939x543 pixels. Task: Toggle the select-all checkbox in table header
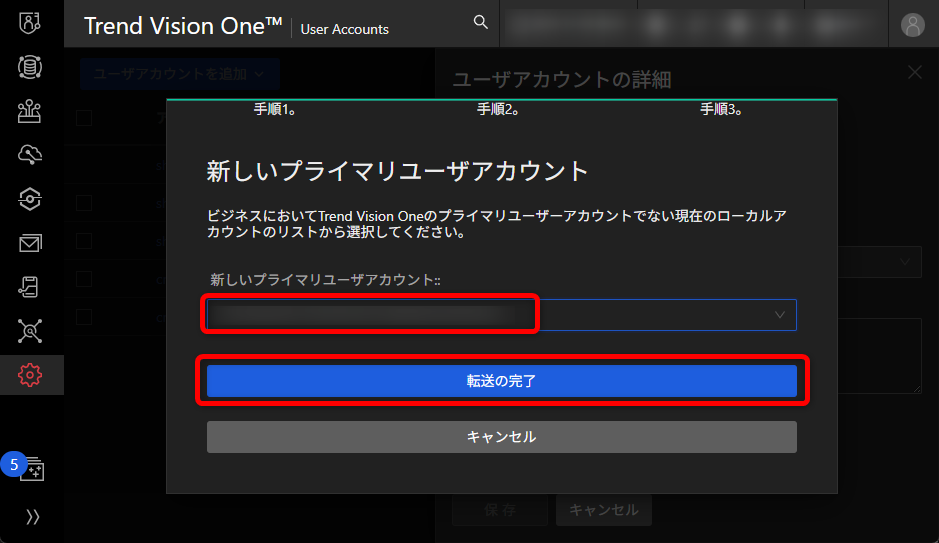84,118
